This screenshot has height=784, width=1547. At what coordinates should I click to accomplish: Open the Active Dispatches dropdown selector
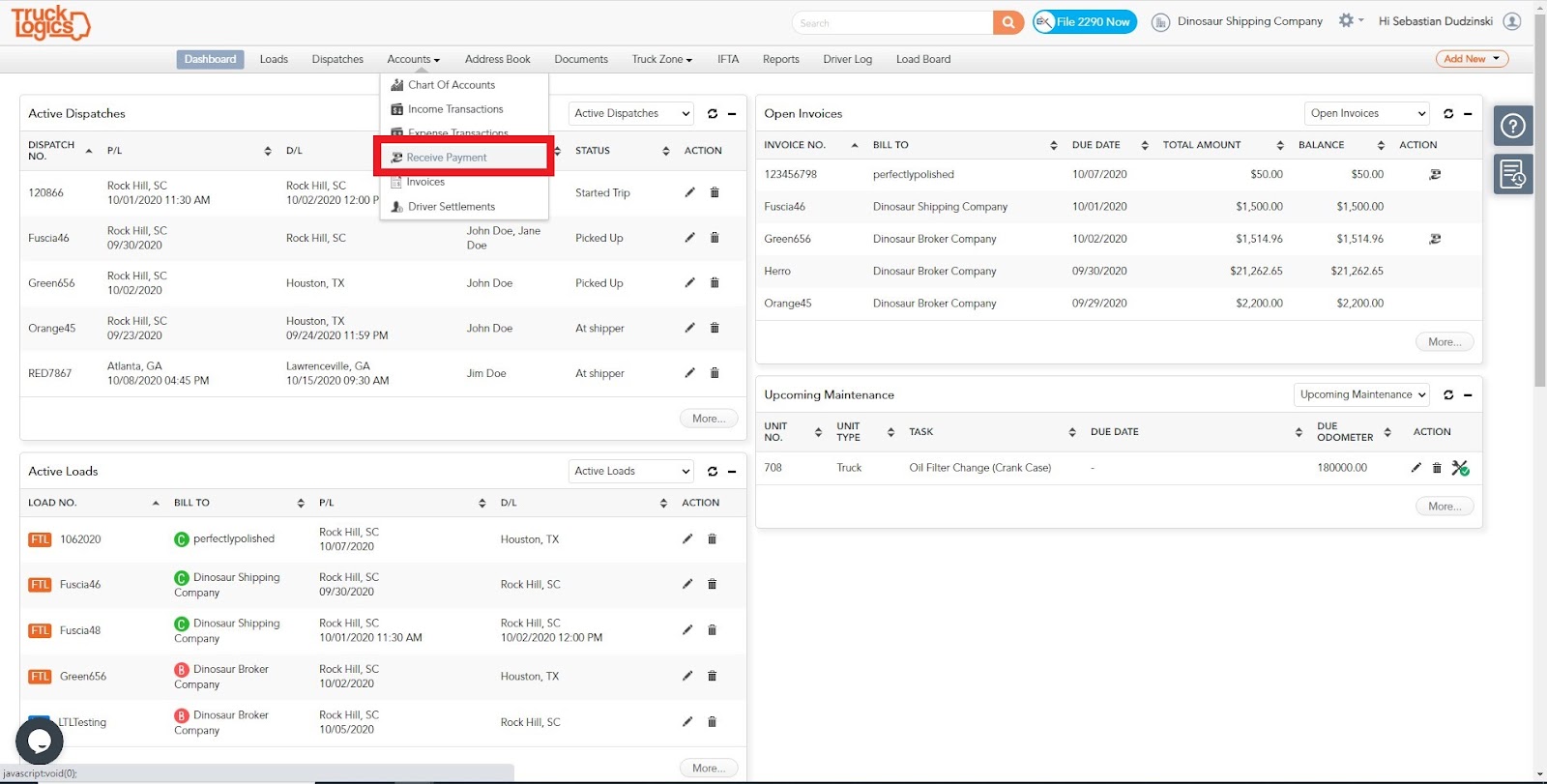tap(631, 114)
